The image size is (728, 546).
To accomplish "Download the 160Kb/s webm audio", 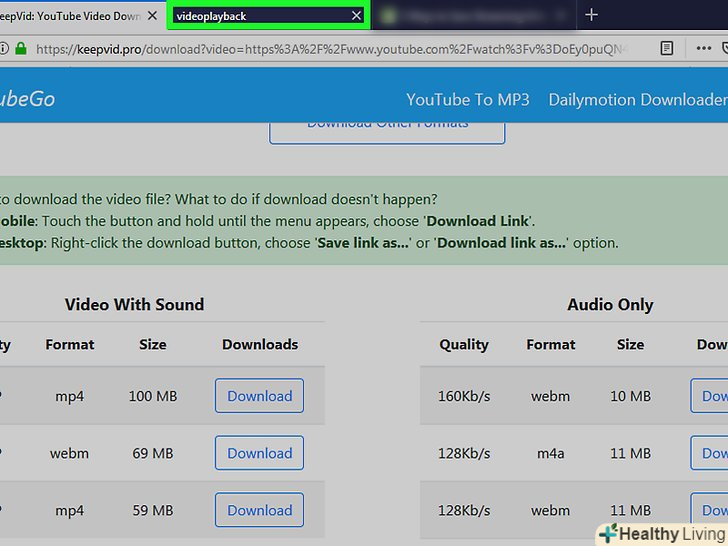I will (x=710, y=396).
